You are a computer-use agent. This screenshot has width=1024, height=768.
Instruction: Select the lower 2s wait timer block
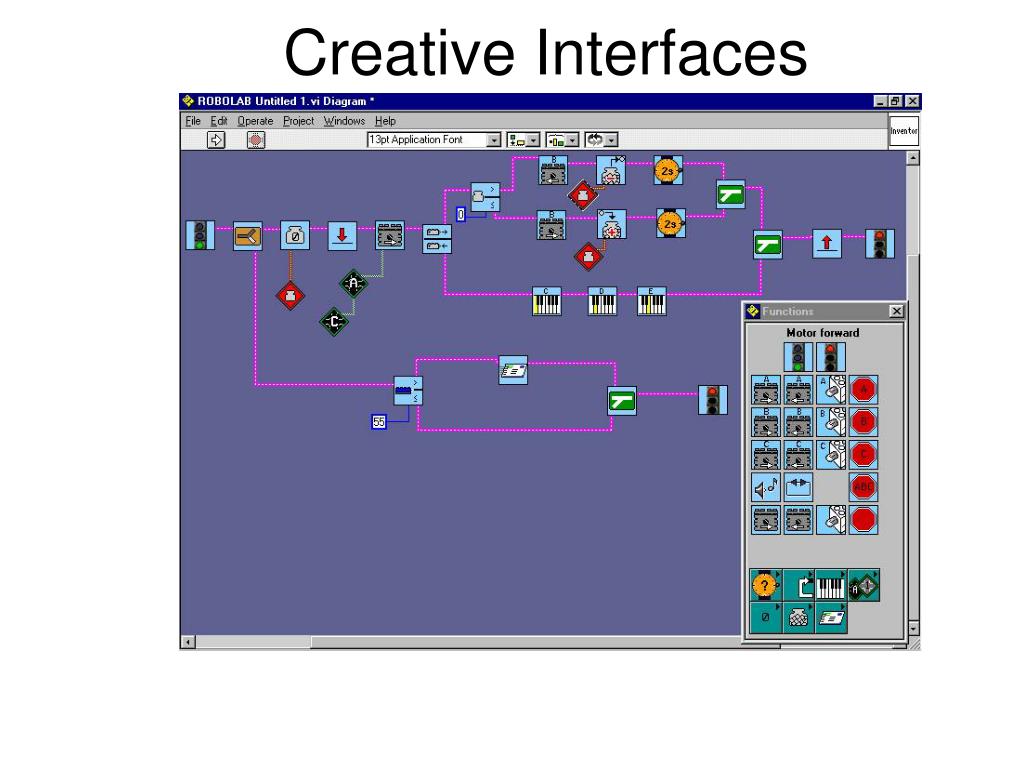(x=671, y=223)
